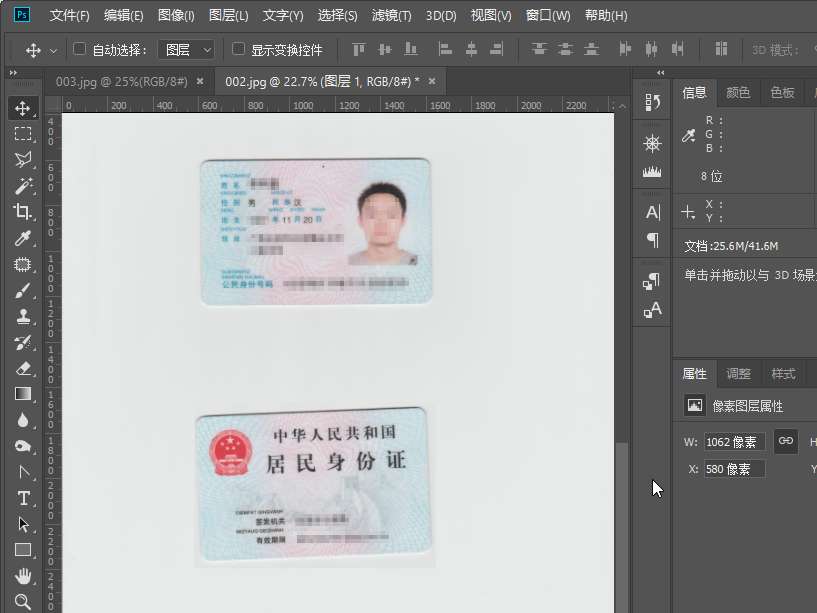817x613 pixels.
Task: Open the 帮助(H) menu
Action: point(606,16)
